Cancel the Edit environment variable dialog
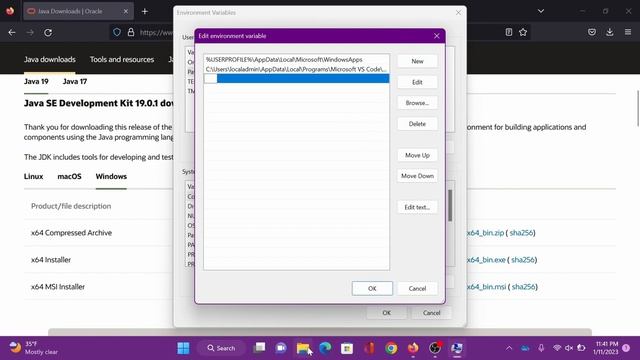 pos(417,289)
